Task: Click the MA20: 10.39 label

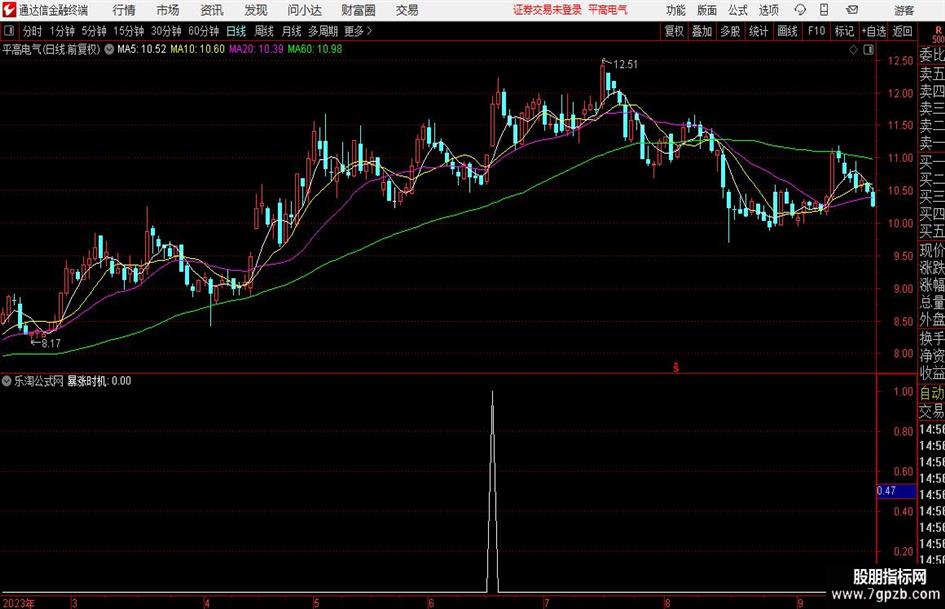Action: (x=256, y=49)
